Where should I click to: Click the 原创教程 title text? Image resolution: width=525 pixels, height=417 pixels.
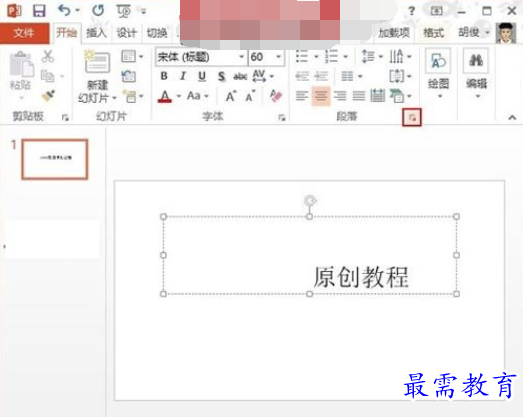click(x=361, y=277)
